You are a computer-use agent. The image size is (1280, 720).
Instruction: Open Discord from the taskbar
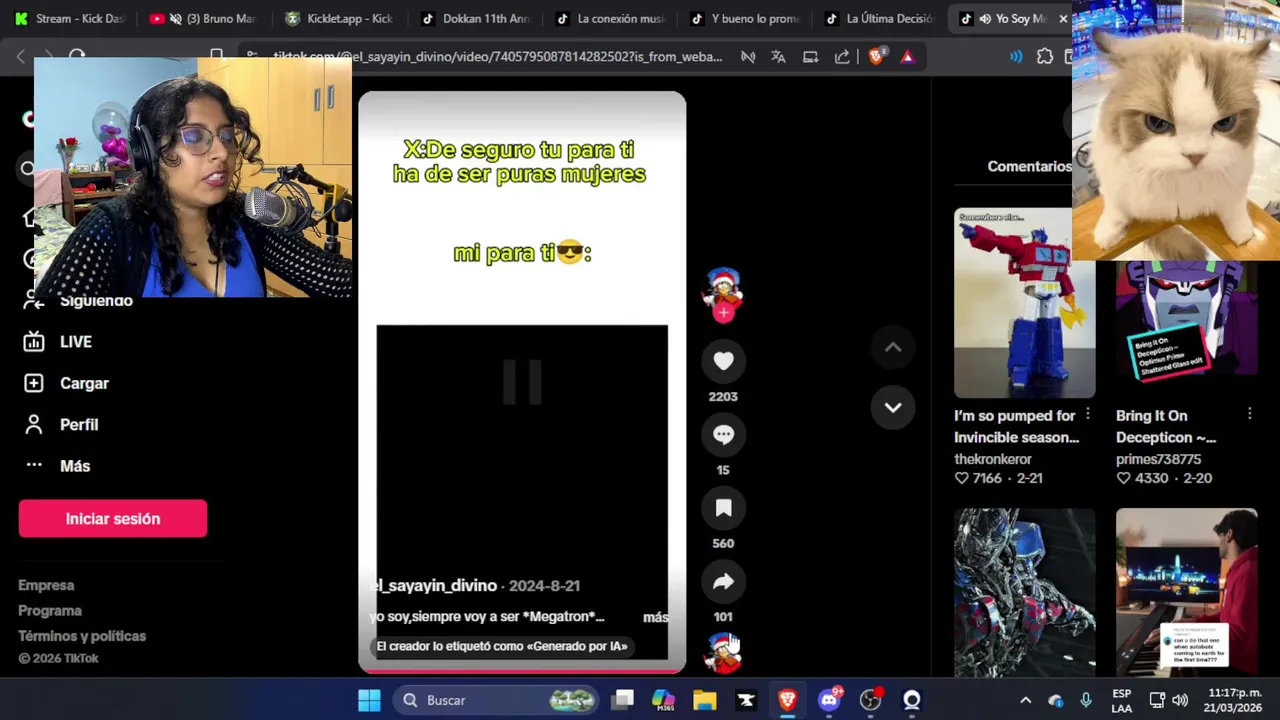[829, 700]
